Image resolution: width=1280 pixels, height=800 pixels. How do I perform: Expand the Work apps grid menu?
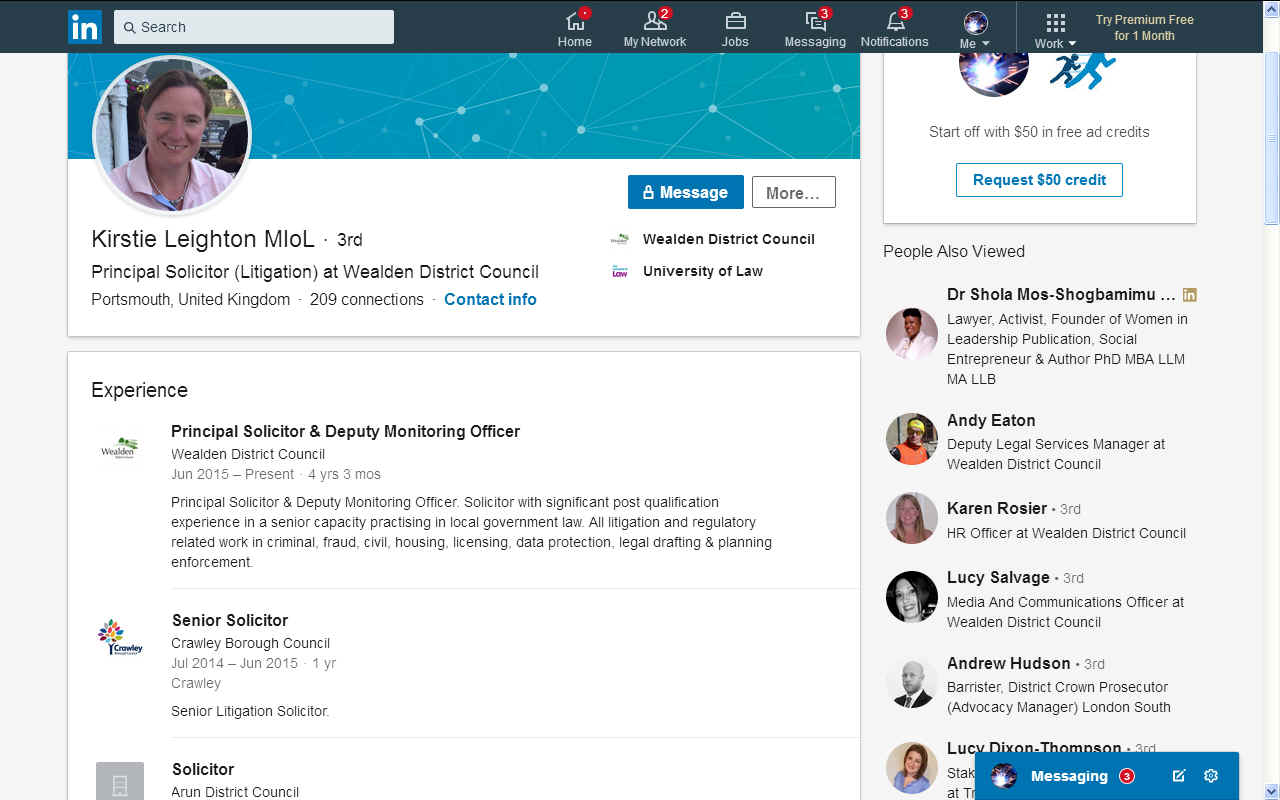(1055, 29)
